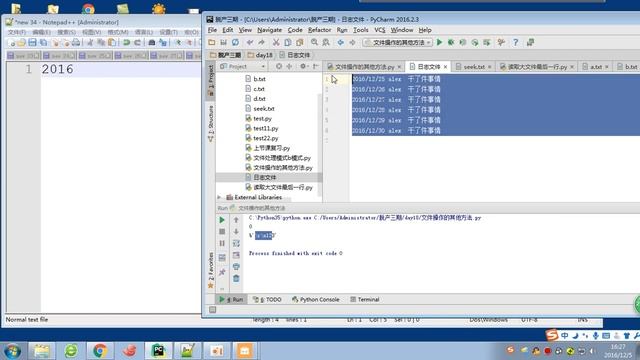Click the Windows Start button
640x360 pixels.
coord(12,351)
